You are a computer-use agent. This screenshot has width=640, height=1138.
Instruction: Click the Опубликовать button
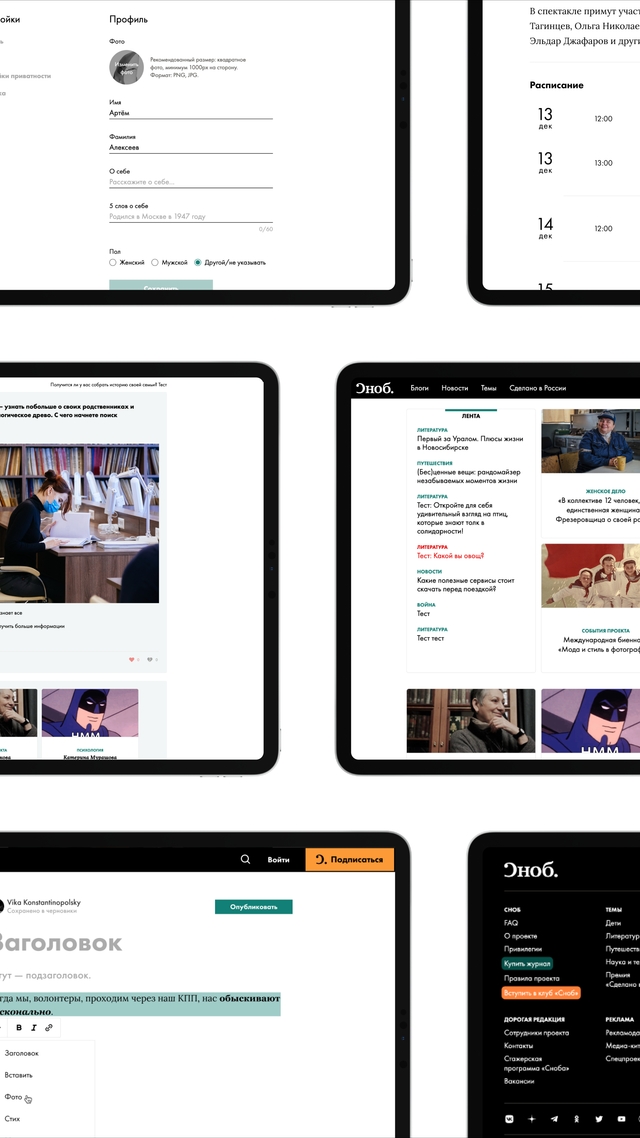pyautogui.click(x=253, y=906)
